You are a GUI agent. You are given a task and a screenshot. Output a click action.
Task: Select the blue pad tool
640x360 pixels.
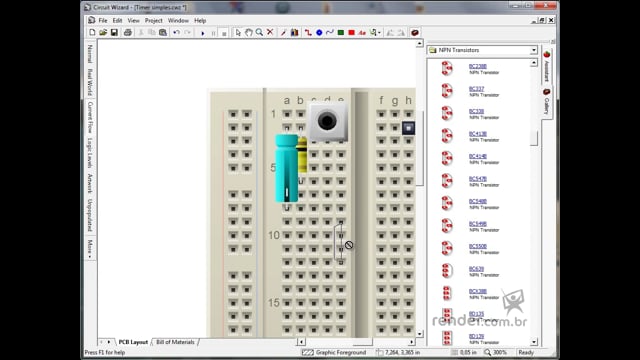(319, 33)
